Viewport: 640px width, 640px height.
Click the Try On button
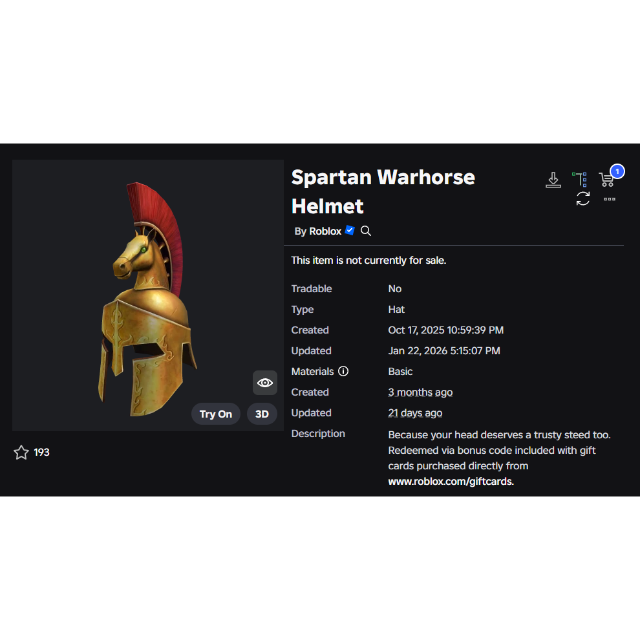coord(216,414)
